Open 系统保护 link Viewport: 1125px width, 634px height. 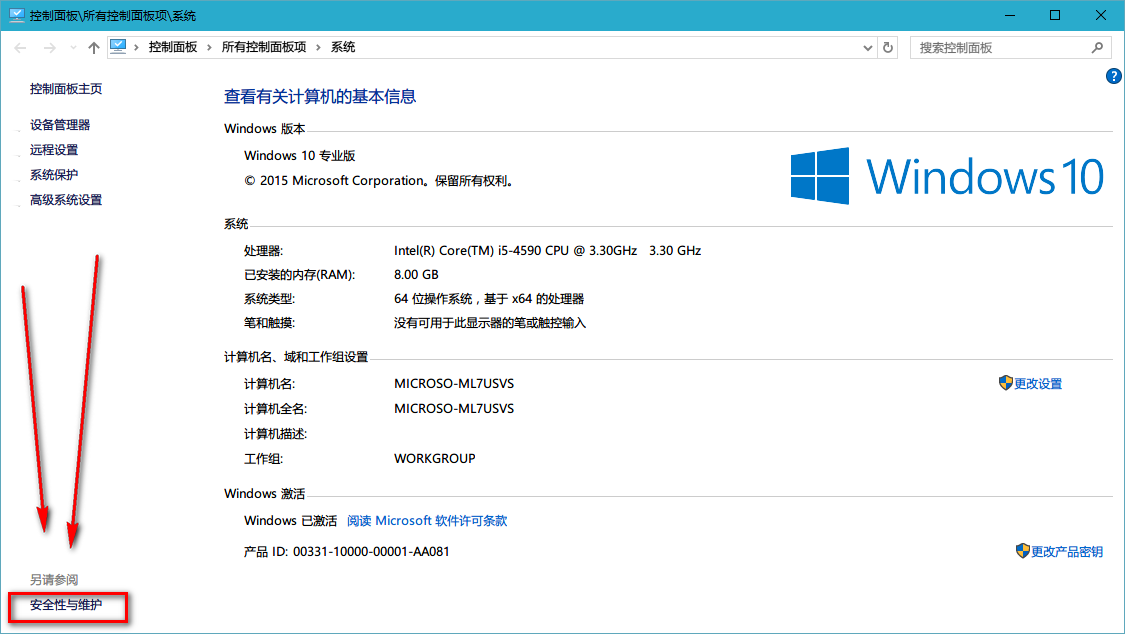click(x=54, y=175)
